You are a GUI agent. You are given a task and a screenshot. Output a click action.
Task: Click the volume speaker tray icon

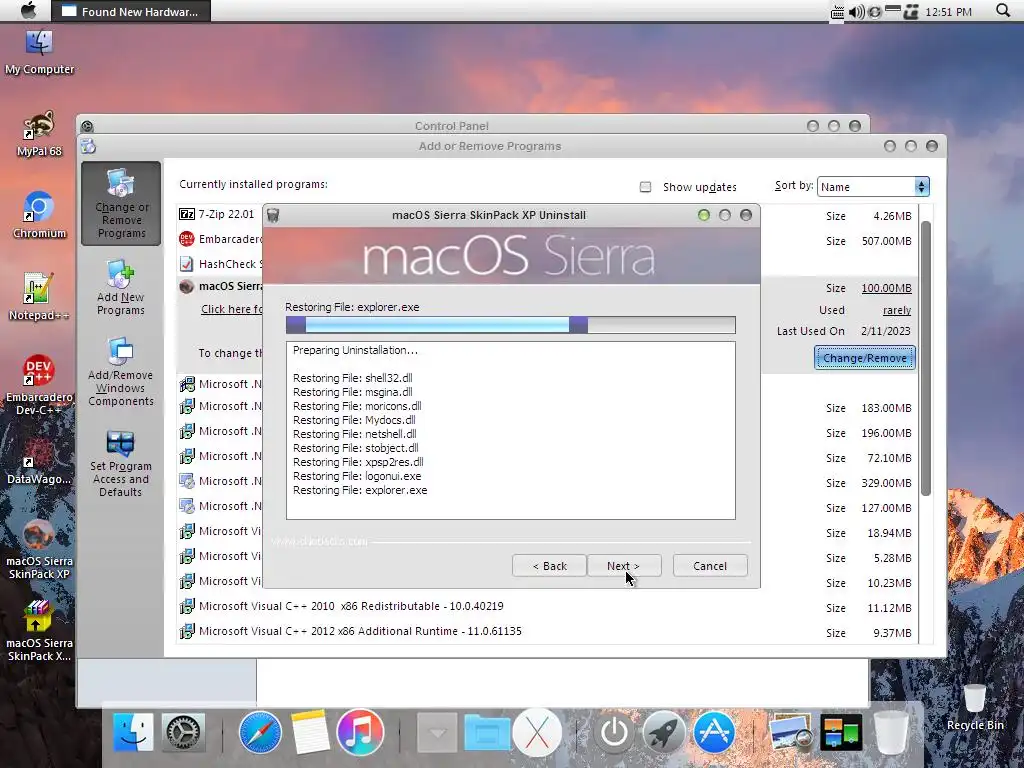(857, 12)
